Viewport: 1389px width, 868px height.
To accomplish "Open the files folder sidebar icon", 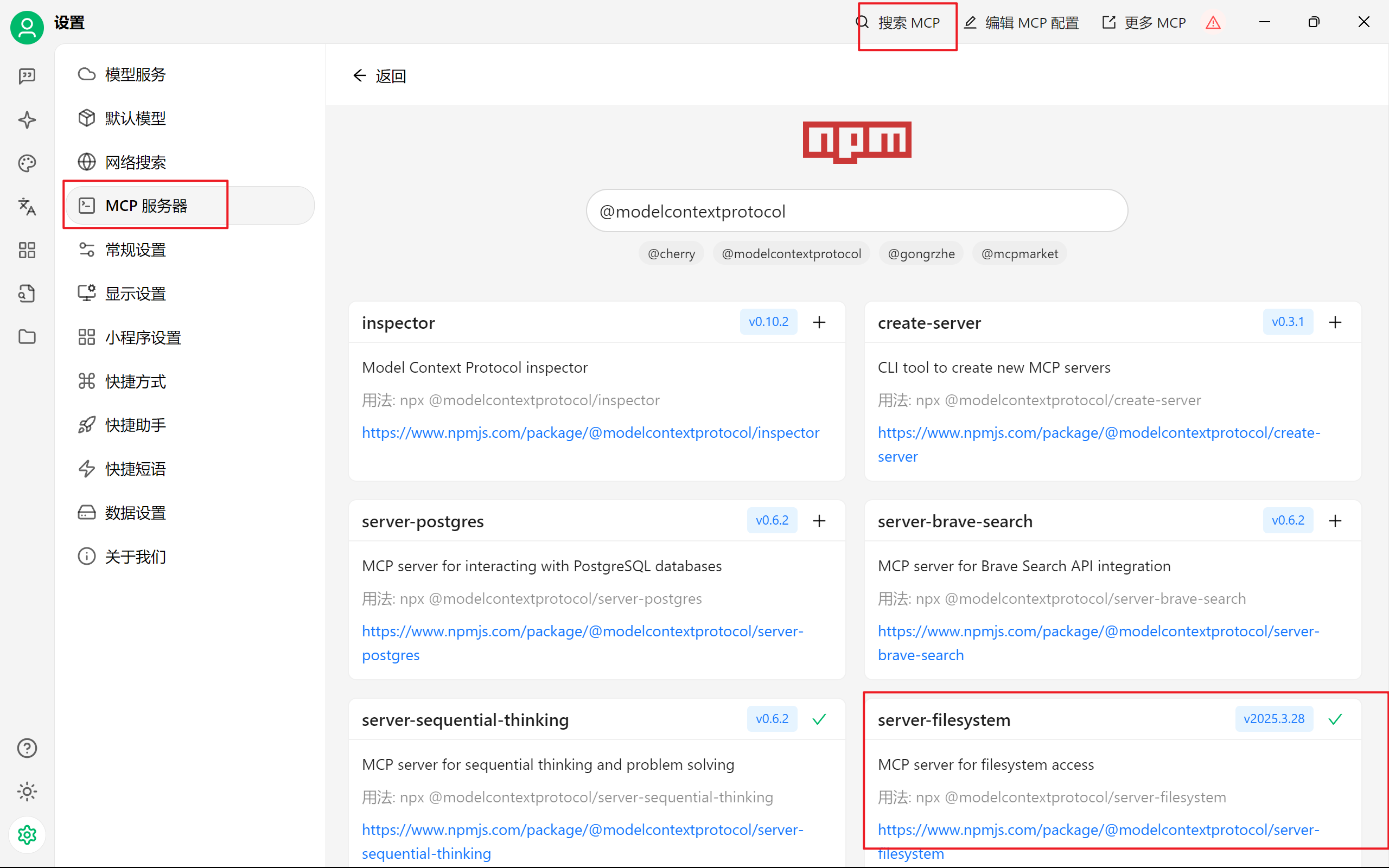I will click(x=27, y=337).
